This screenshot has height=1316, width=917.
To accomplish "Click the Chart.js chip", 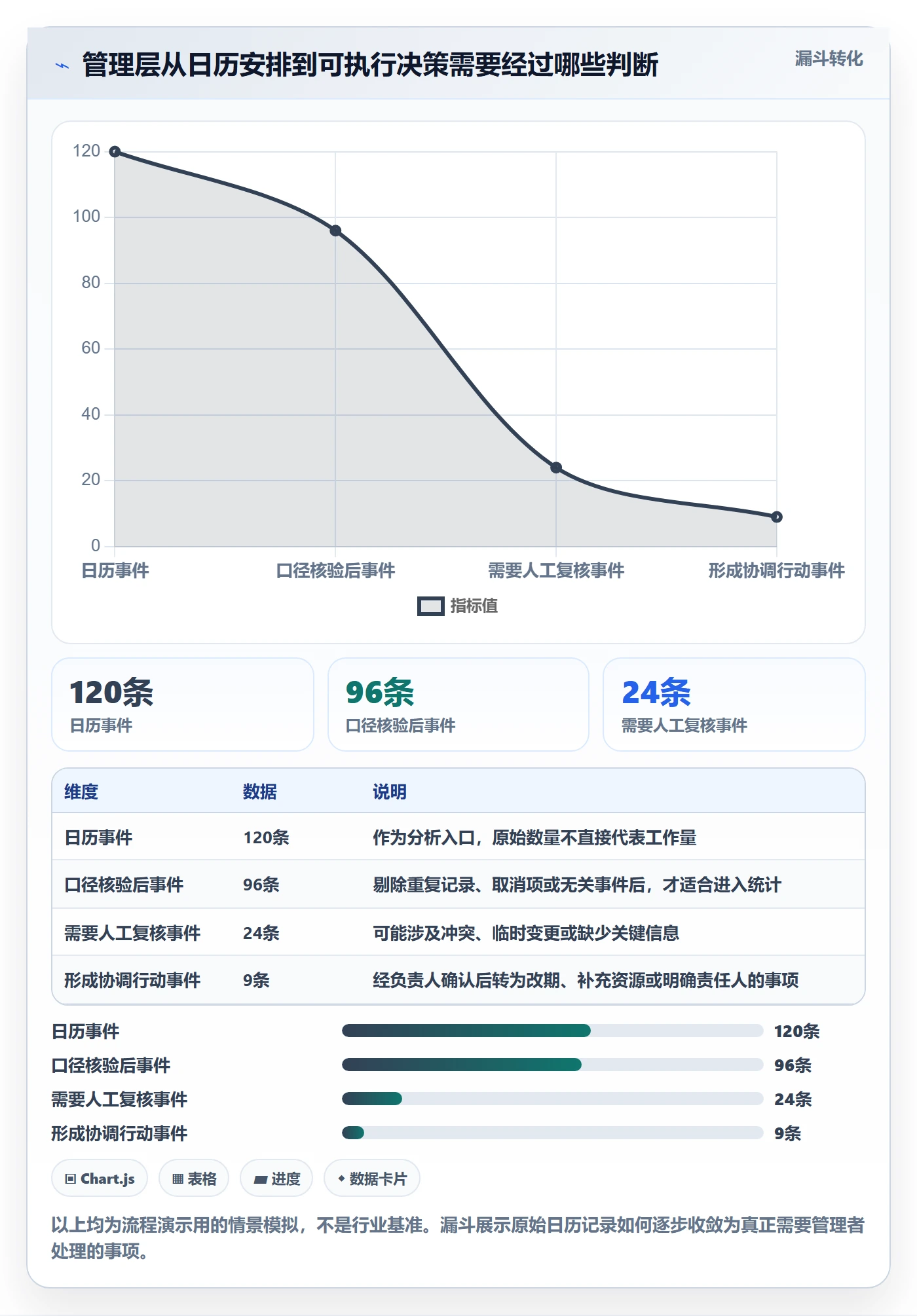I will (100, 1179).
